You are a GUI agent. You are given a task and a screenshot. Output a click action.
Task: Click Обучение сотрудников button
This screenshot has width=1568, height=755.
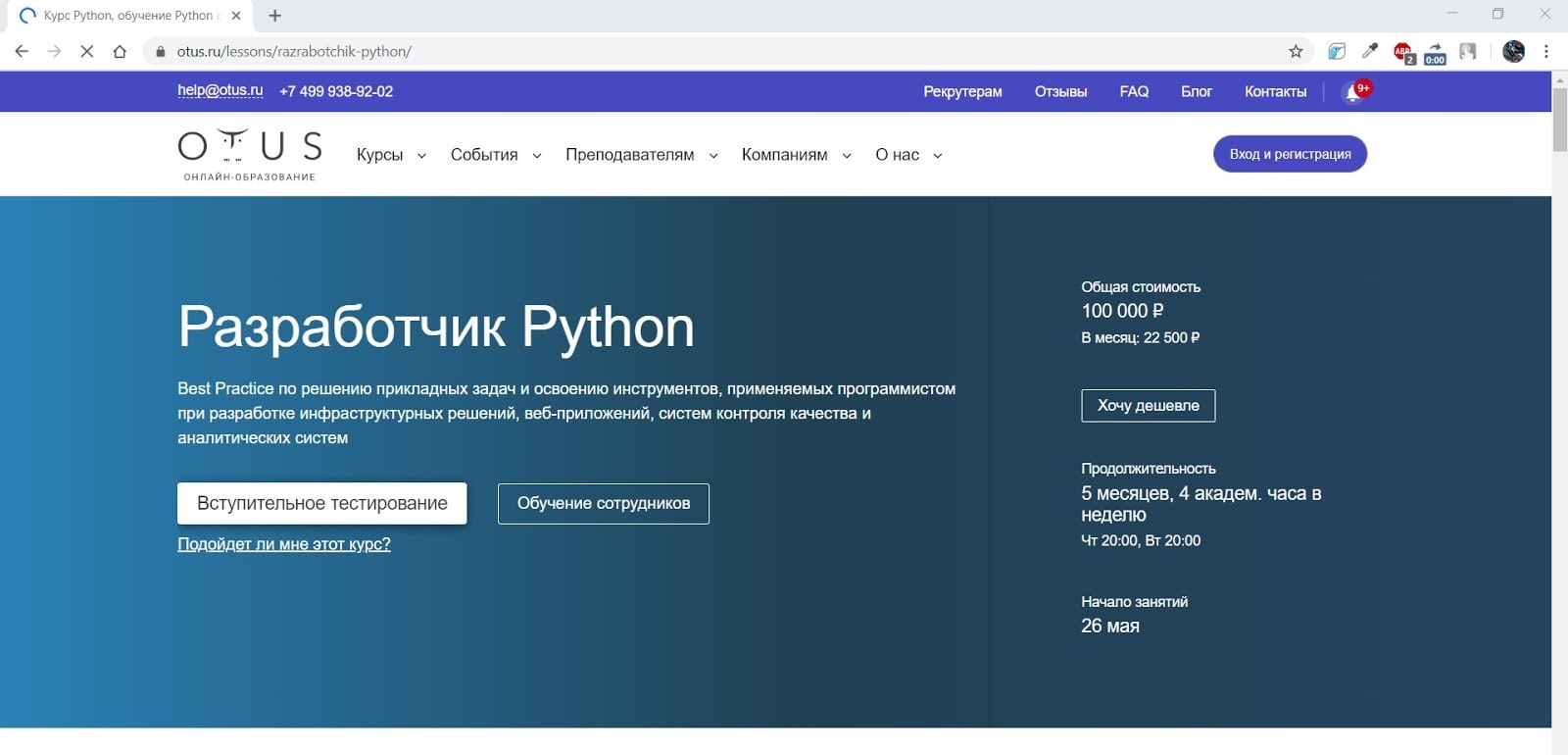tap(604, 503)
